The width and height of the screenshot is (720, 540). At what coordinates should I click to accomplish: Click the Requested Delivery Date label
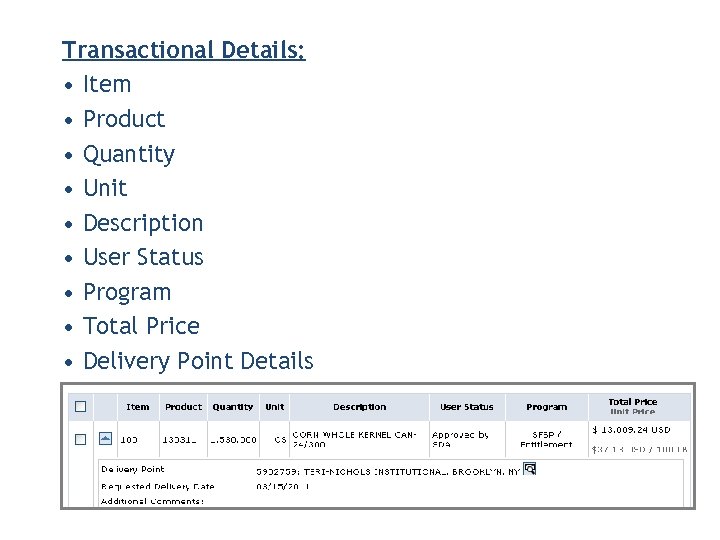click(x=158, y=486)
